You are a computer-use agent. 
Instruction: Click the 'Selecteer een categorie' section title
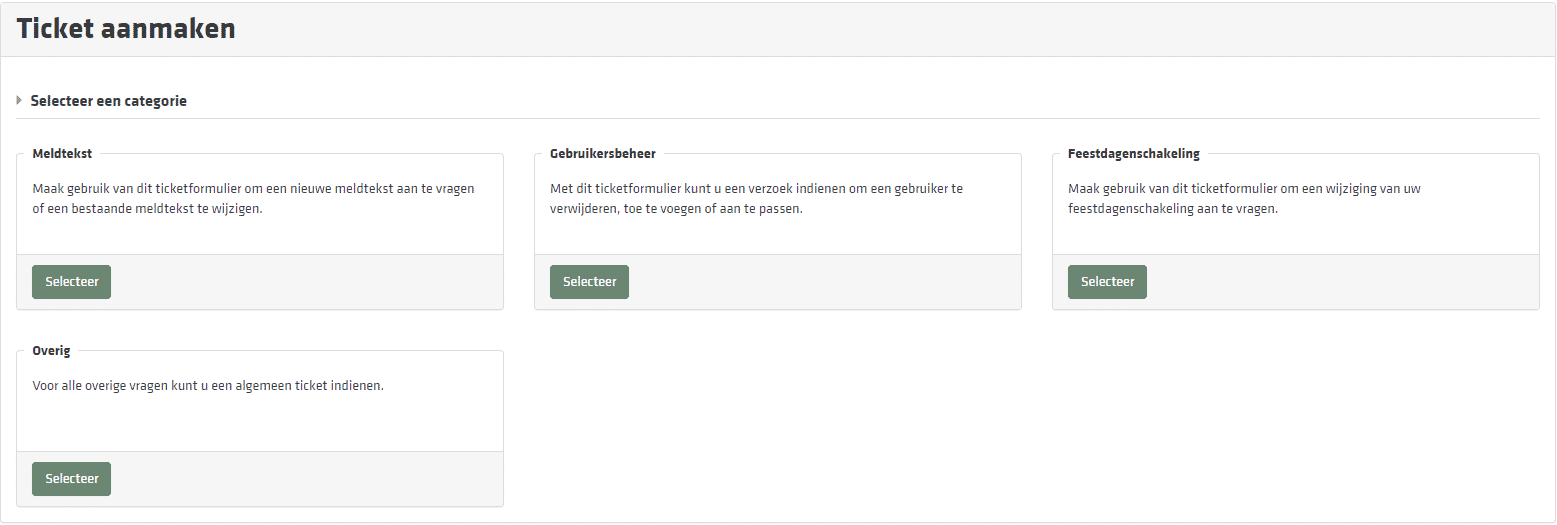pos(109,101)
